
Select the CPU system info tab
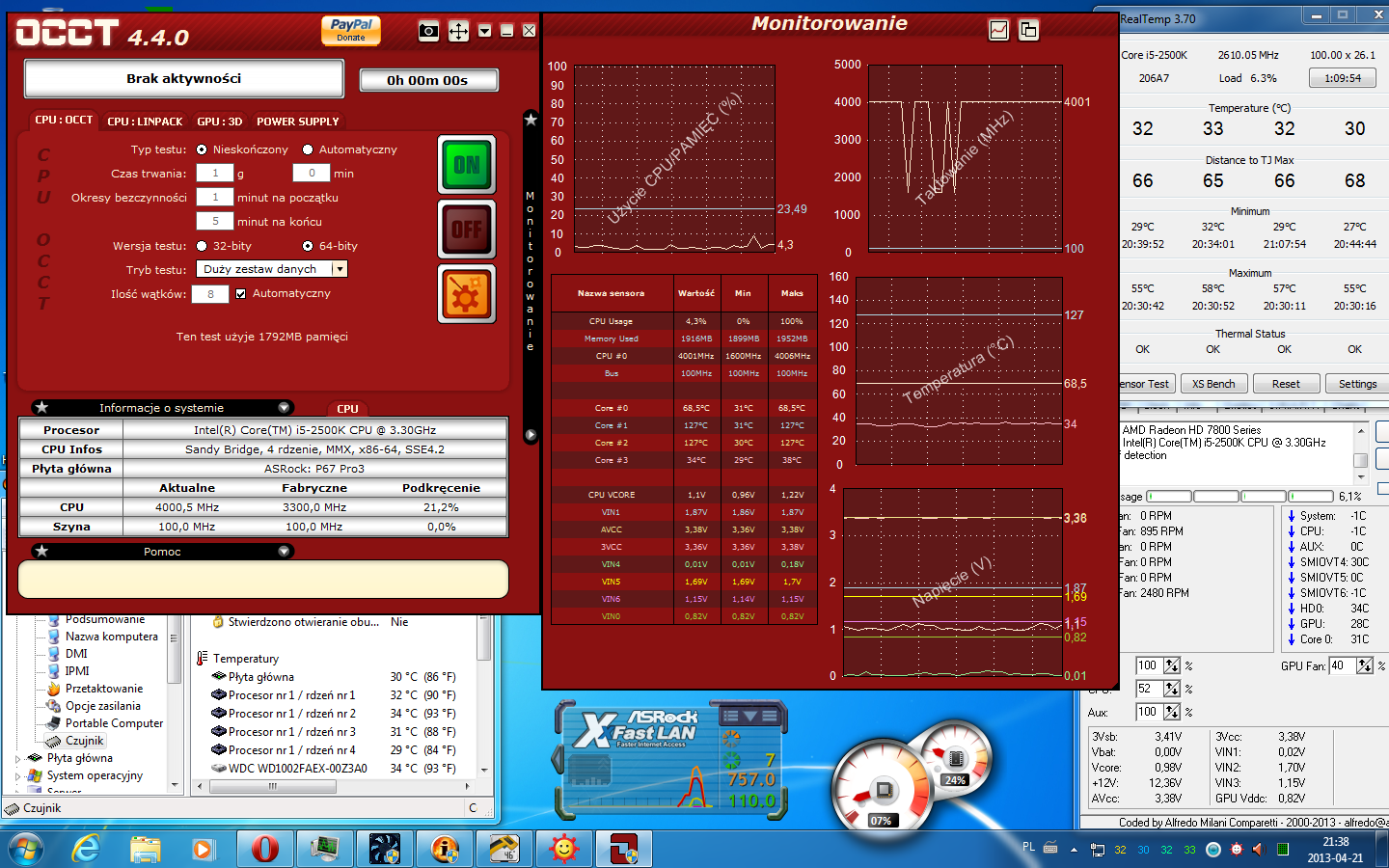coord(347,409)
